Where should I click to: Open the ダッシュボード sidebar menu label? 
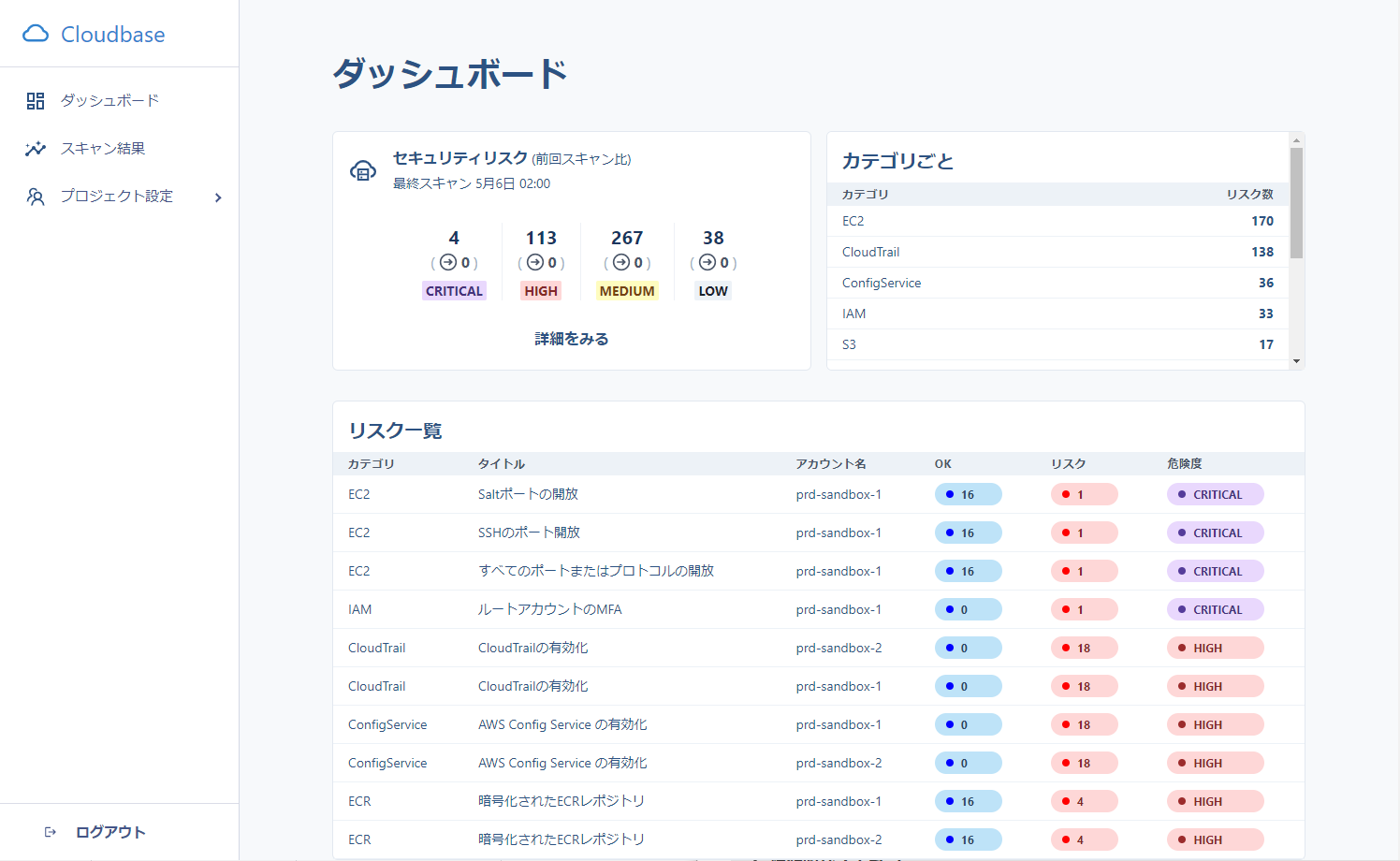point(109,100)
